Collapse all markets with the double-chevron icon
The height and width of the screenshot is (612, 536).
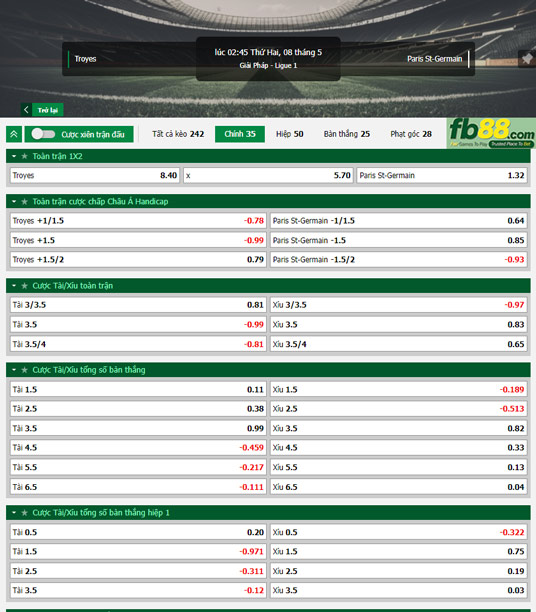pos(14,134)
